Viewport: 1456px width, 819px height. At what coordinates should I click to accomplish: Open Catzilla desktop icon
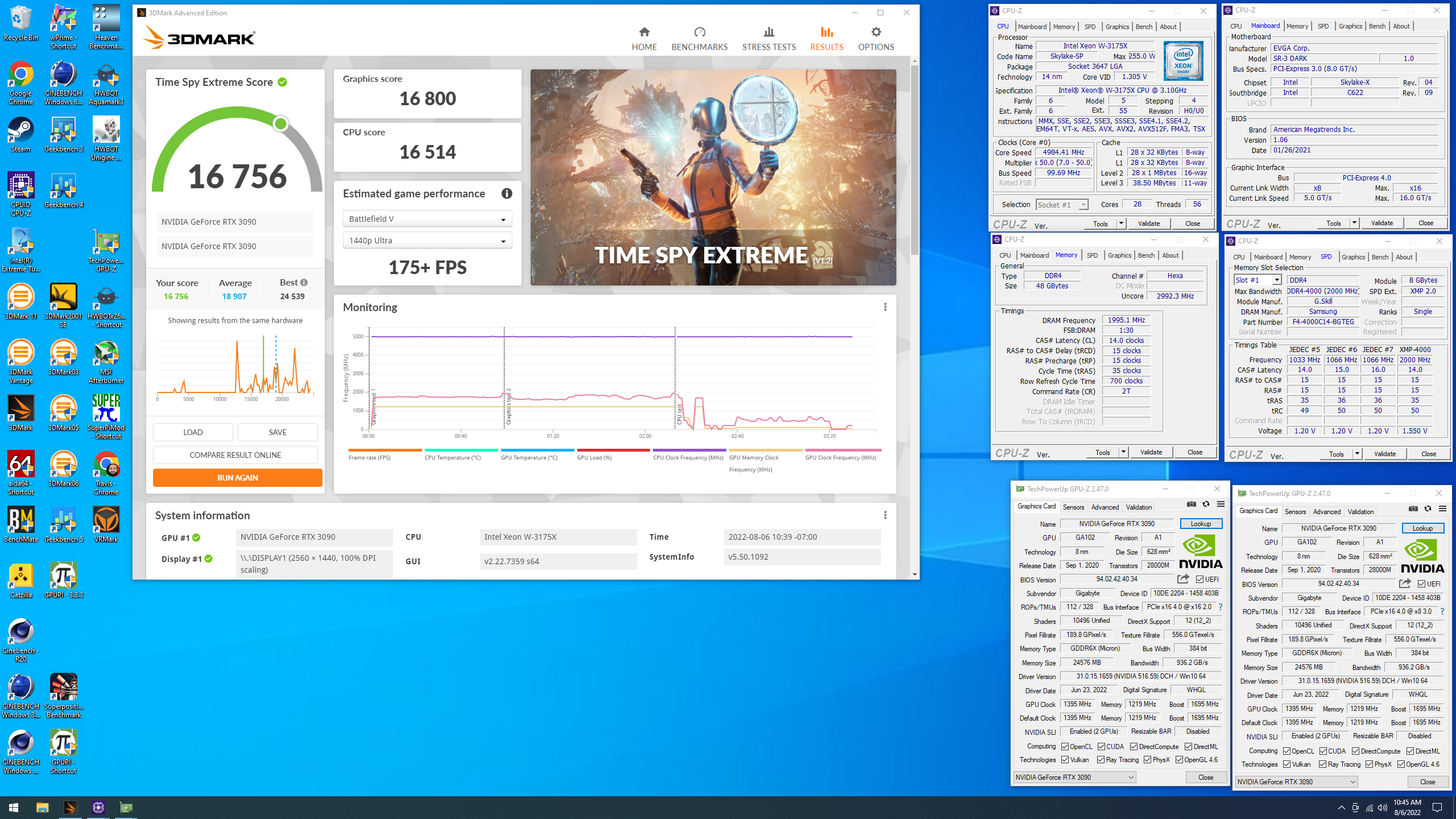pos(21,580)
